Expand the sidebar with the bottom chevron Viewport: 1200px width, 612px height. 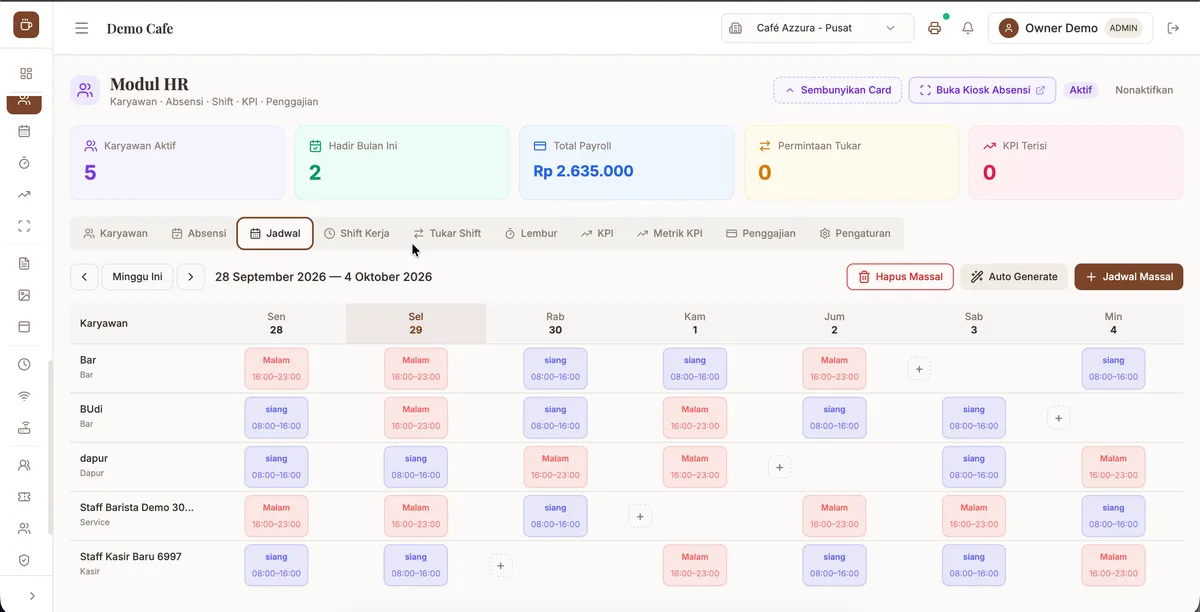32,596
